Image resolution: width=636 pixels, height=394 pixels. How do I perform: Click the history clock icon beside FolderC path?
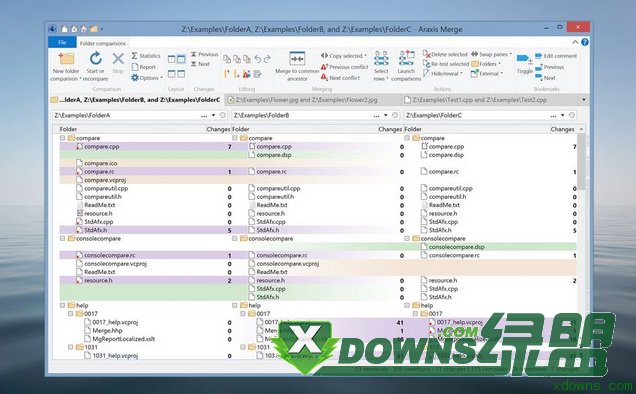tap(572, 115)
